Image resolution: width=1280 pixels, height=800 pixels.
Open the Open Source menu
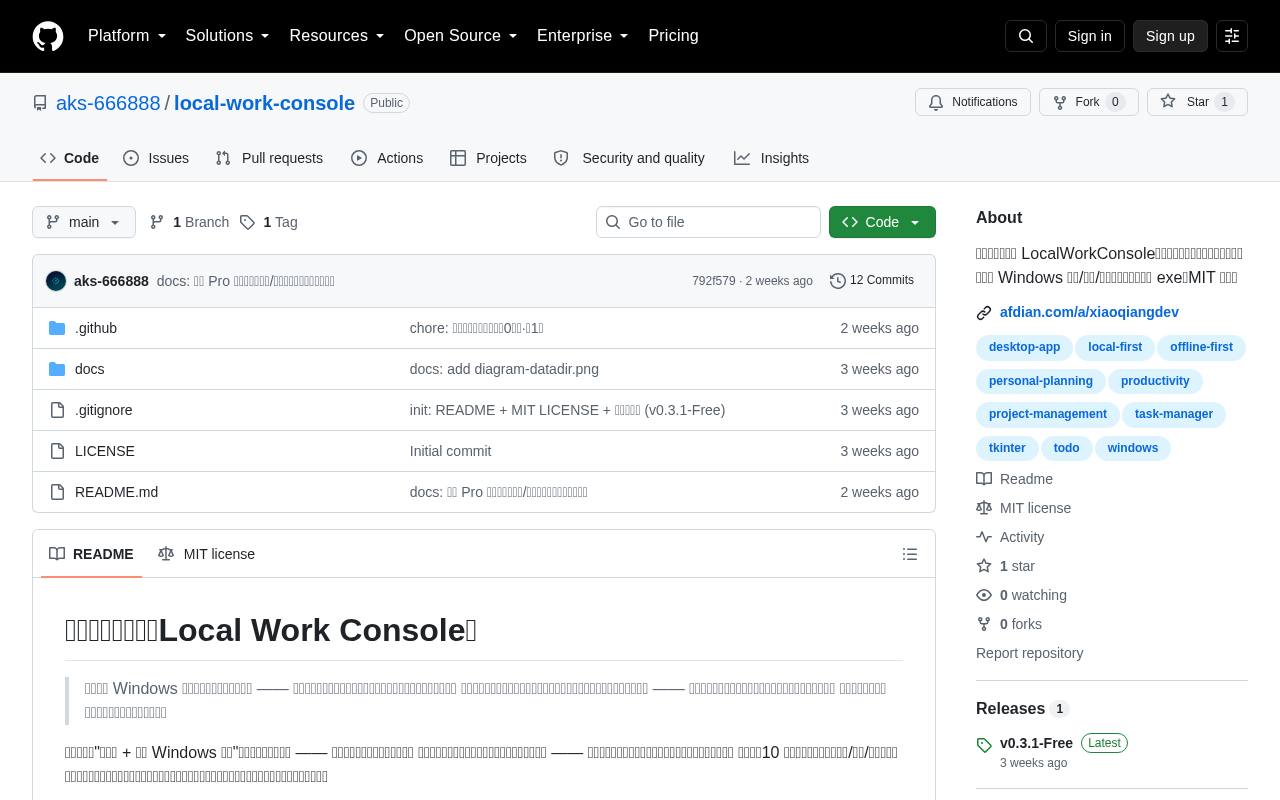461,36
